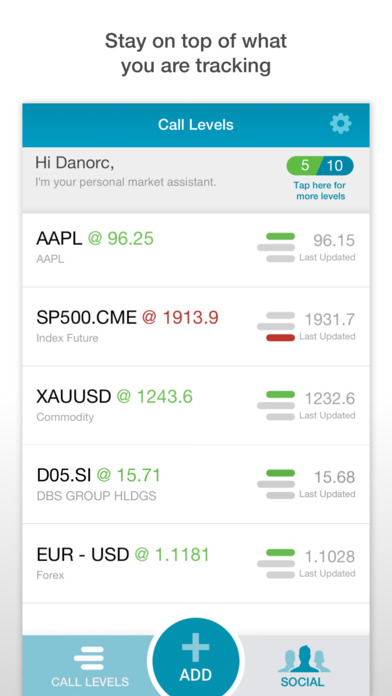392x696 pixels.
Task: Click the level bars icon for XAUUSD
Action: 276,405
